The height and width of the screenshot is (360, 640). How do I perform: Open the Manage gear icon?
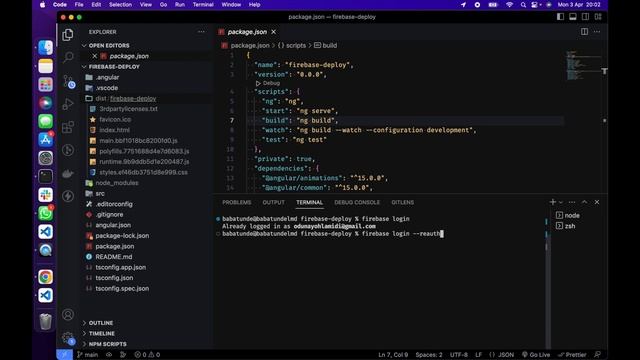tap(68, 338)
